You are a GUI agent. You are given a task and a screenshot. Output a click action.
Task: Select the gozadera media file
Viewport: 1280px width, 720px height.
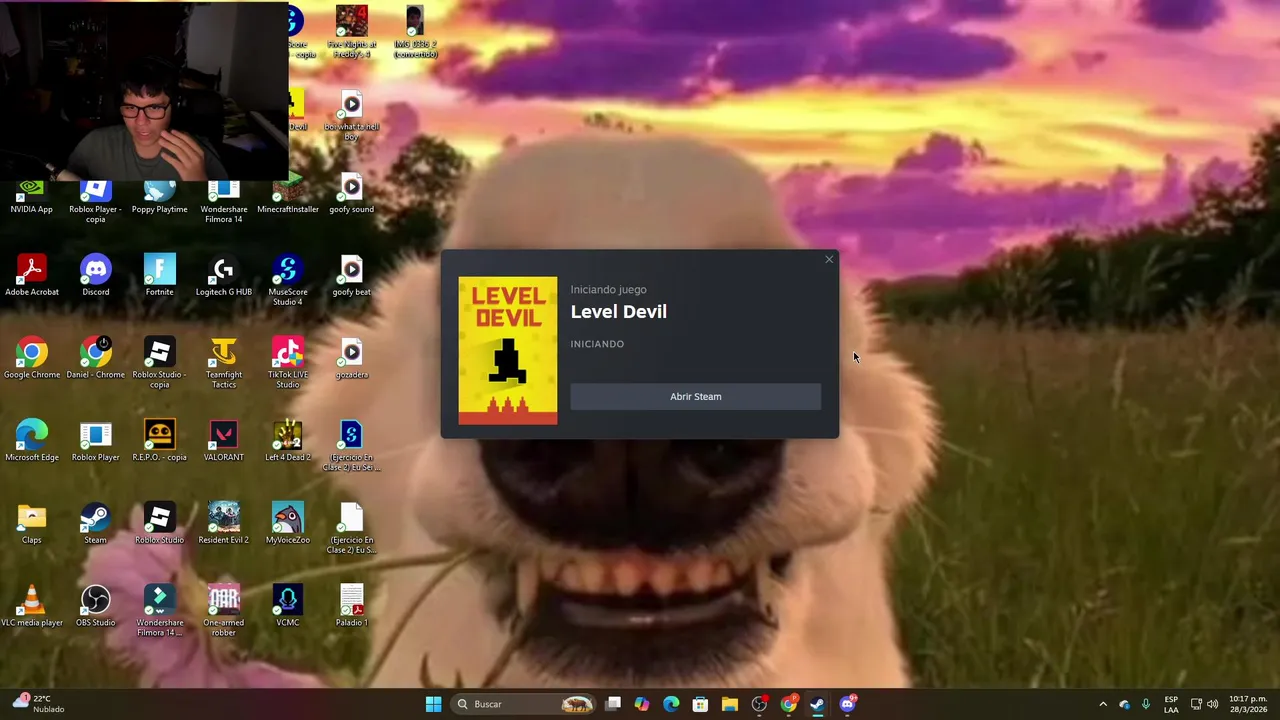[352, 360]
